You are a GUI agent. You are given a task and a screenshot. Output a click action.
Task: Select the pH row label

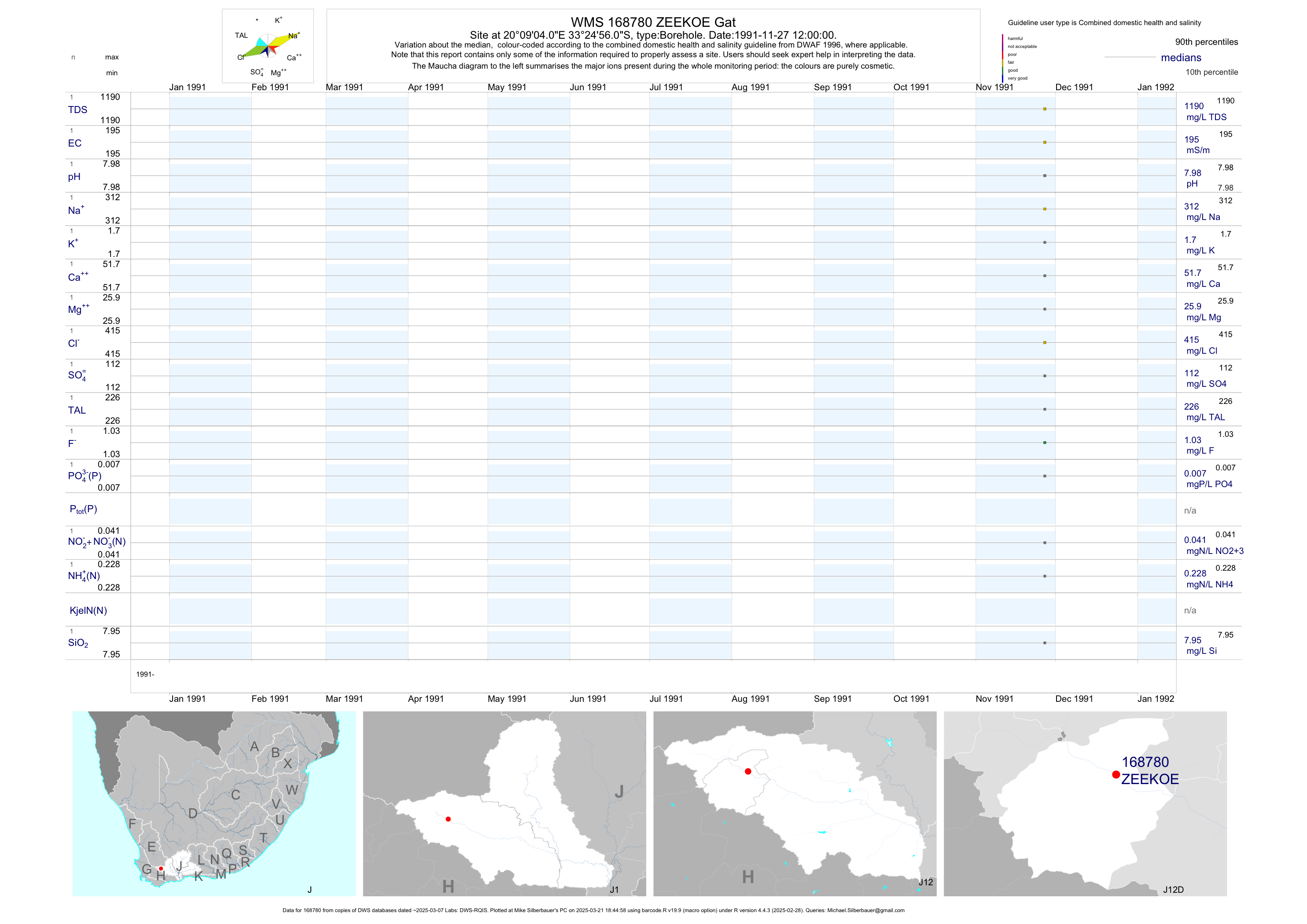pos(74,177)
